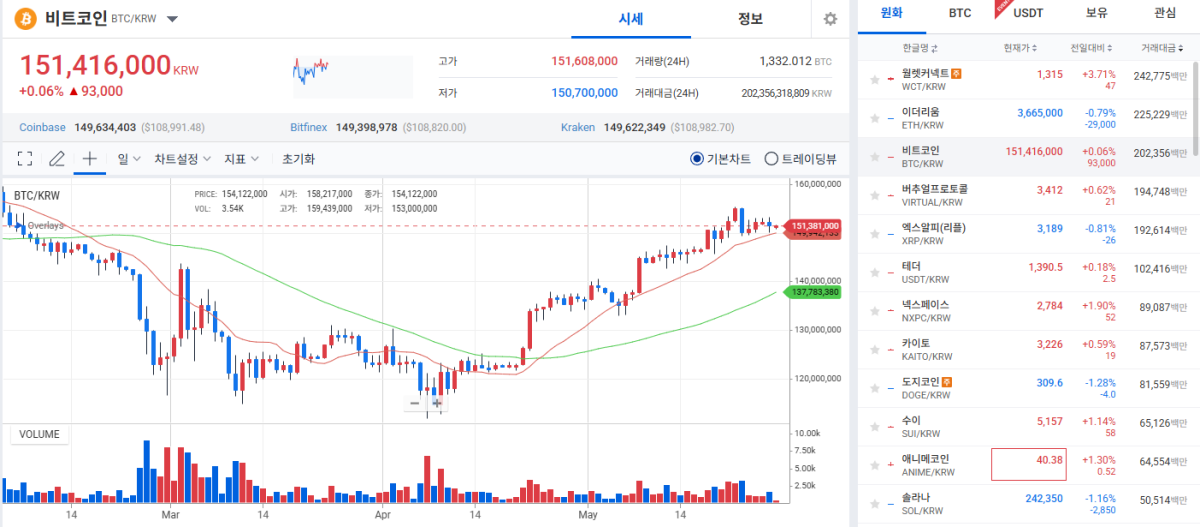
Task: Favorite star for XRP/KRW row
Action: pyautogui.click(x=875, y=233)
